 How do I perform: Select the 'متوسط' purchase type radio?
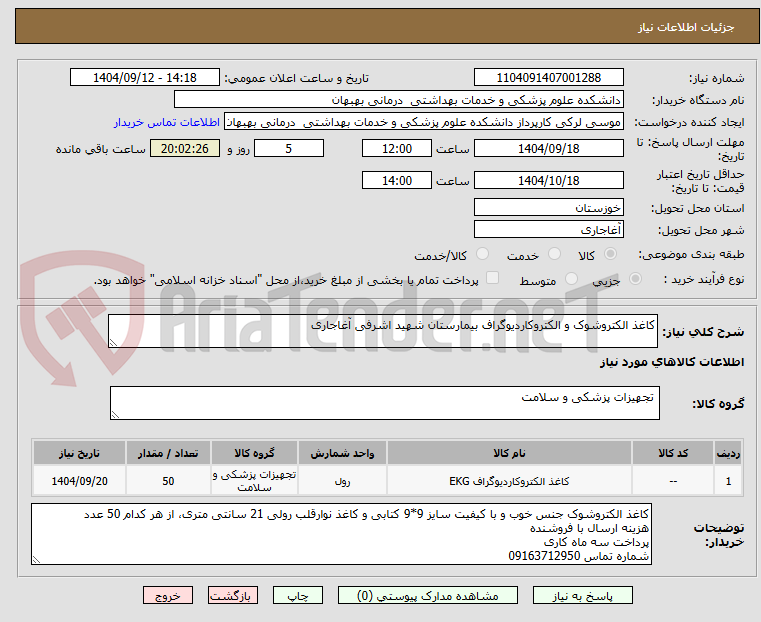point(571,278)
